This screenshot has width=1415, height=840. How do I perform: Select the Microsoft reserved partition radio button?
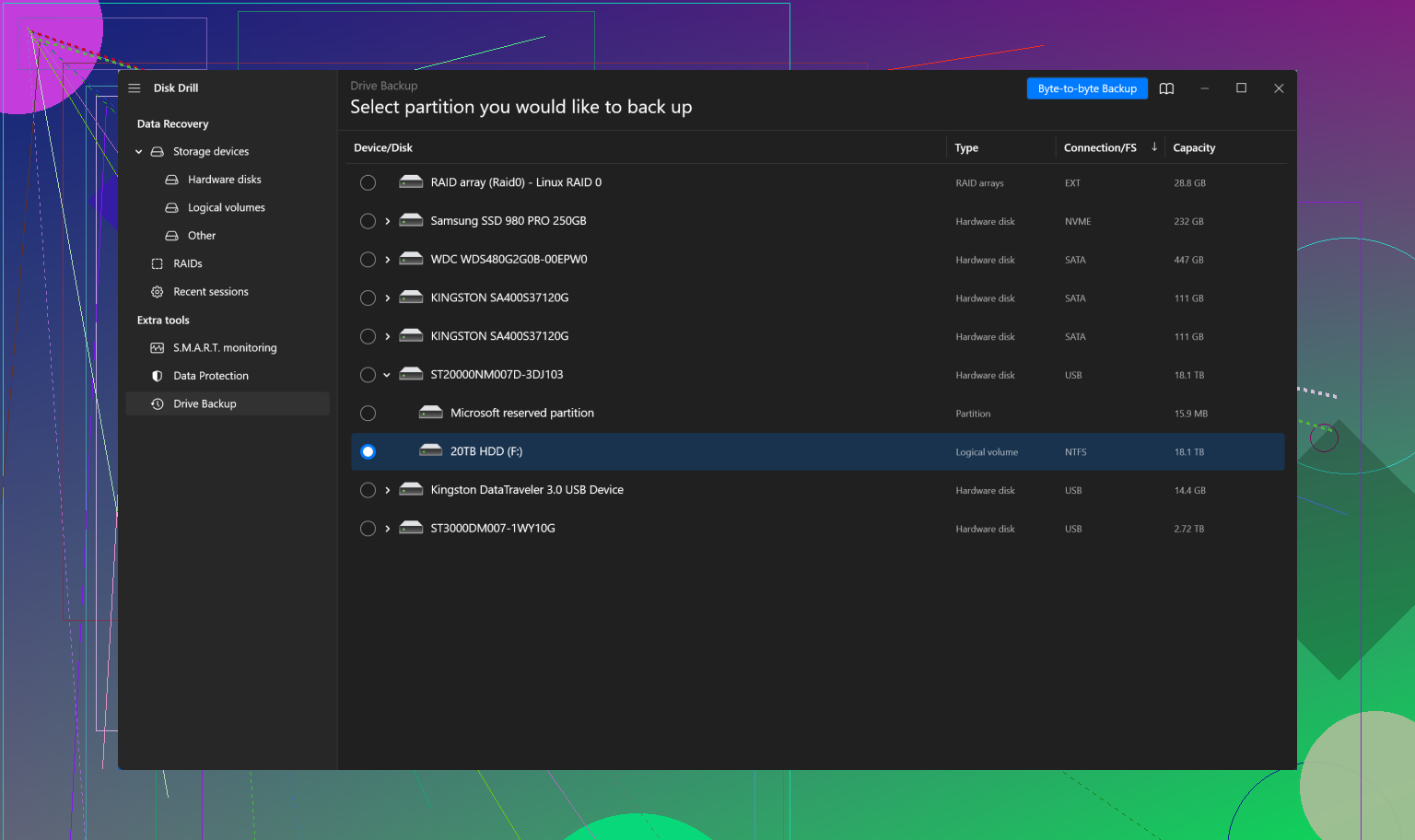368,414
